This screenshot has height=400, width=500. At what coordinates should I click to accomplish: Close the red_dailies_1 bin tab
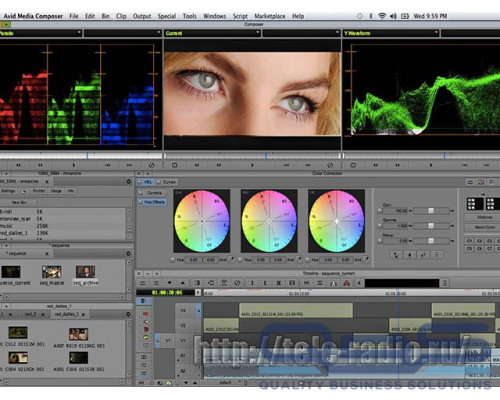coord(83,314)
